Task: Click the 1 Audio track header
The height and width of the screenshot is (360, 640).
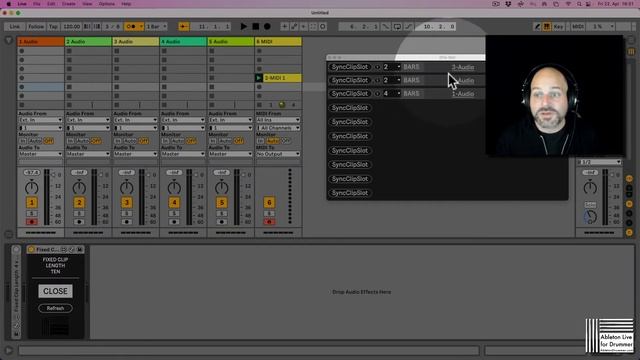Action: pyautogui.click(x=40, y=42)
